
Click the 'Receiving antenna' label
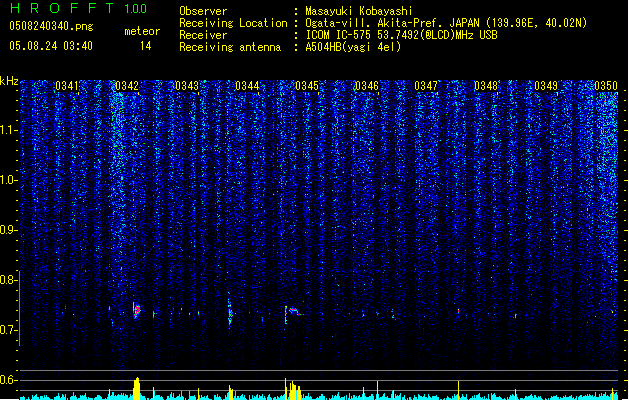pos(230,47)
